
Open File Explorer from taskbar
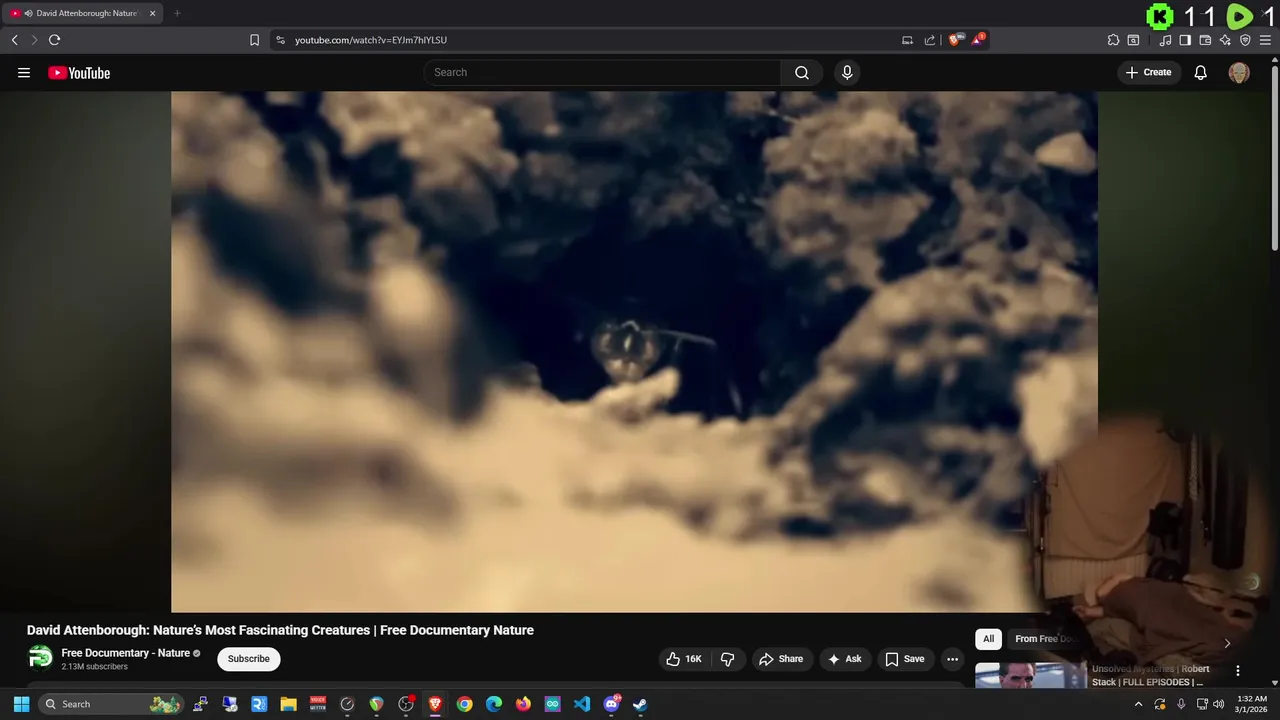(x=288, y=704)
